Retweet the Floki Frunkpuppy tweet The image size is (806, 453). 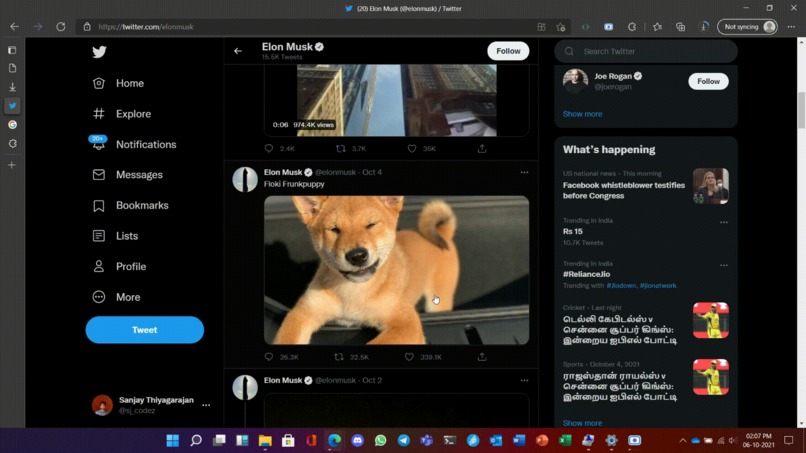pos(339,357)
